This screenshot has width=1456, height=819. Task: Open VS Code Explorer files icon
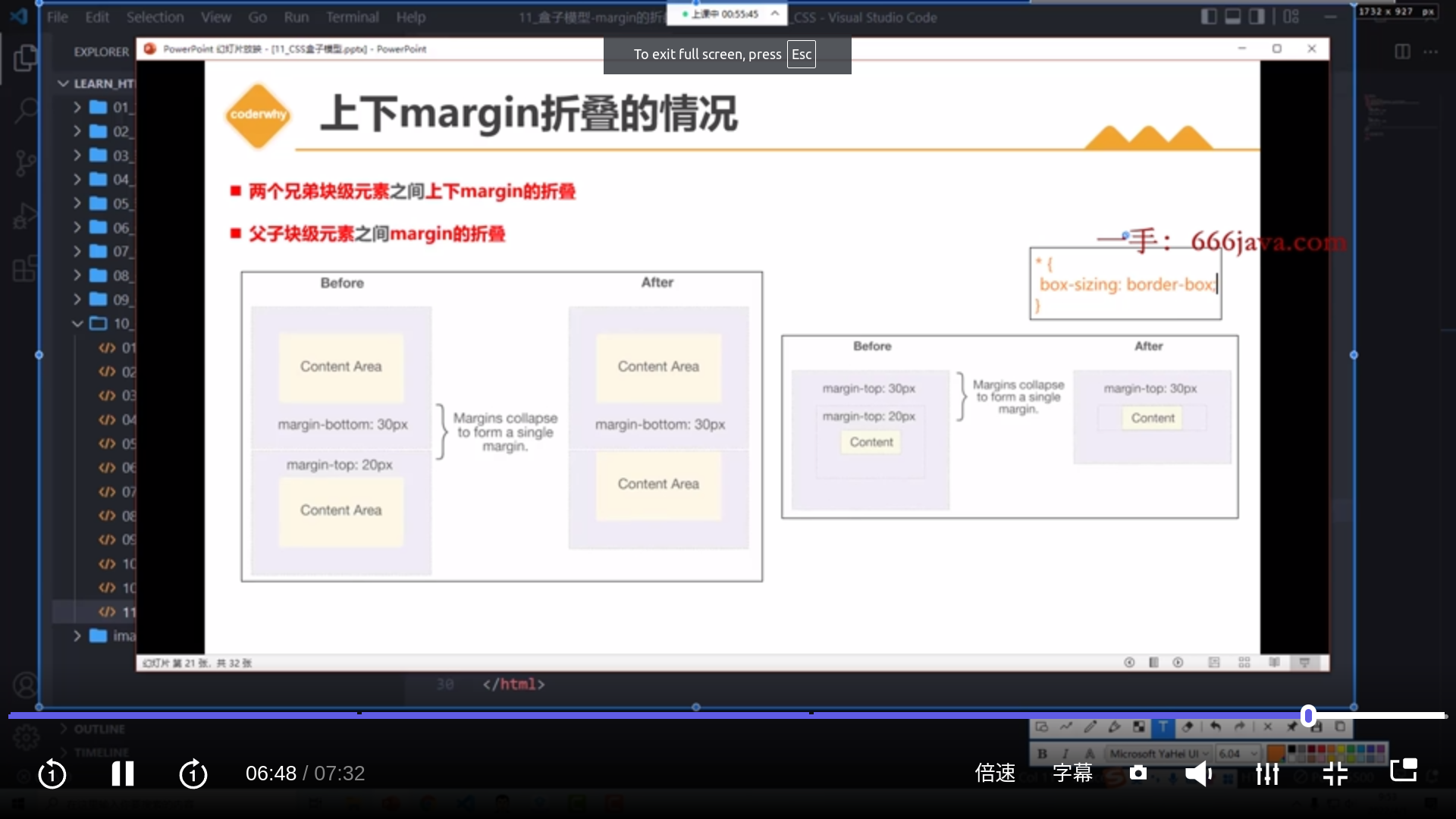(25, 58)
